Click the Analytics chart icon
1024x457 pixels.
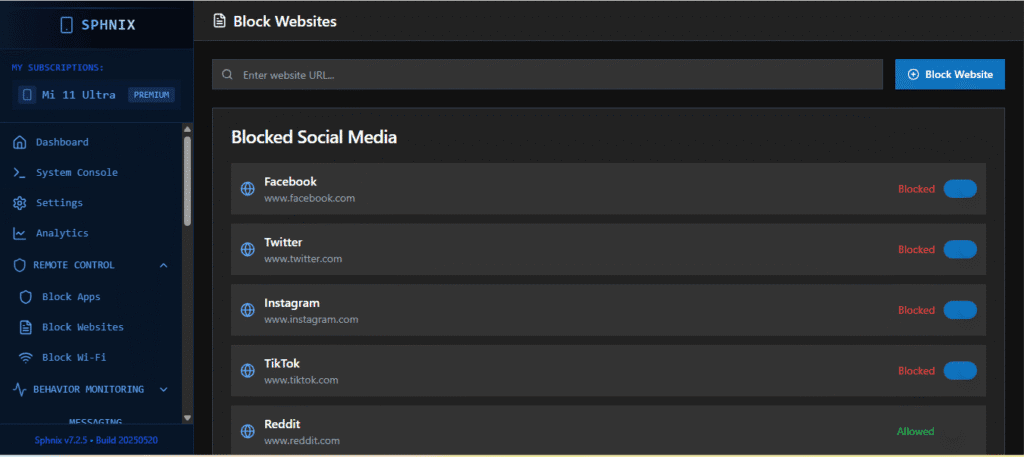coord(20,233)
